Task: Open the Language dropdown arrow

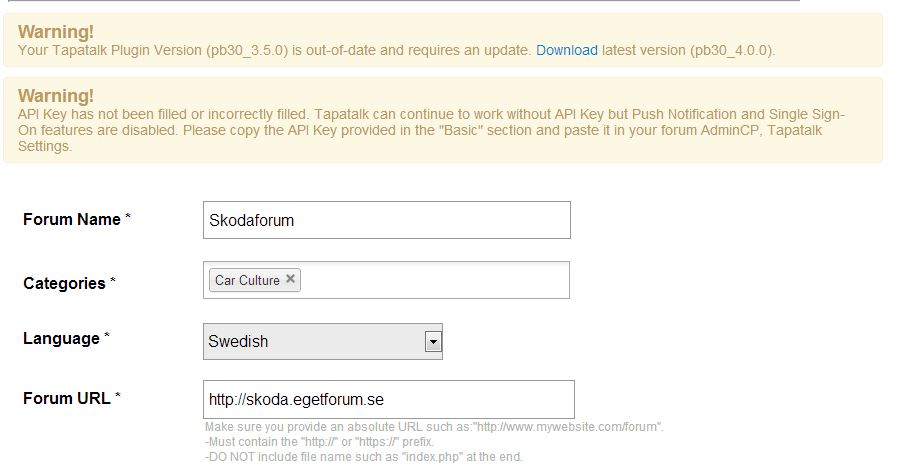Action: 433,342
